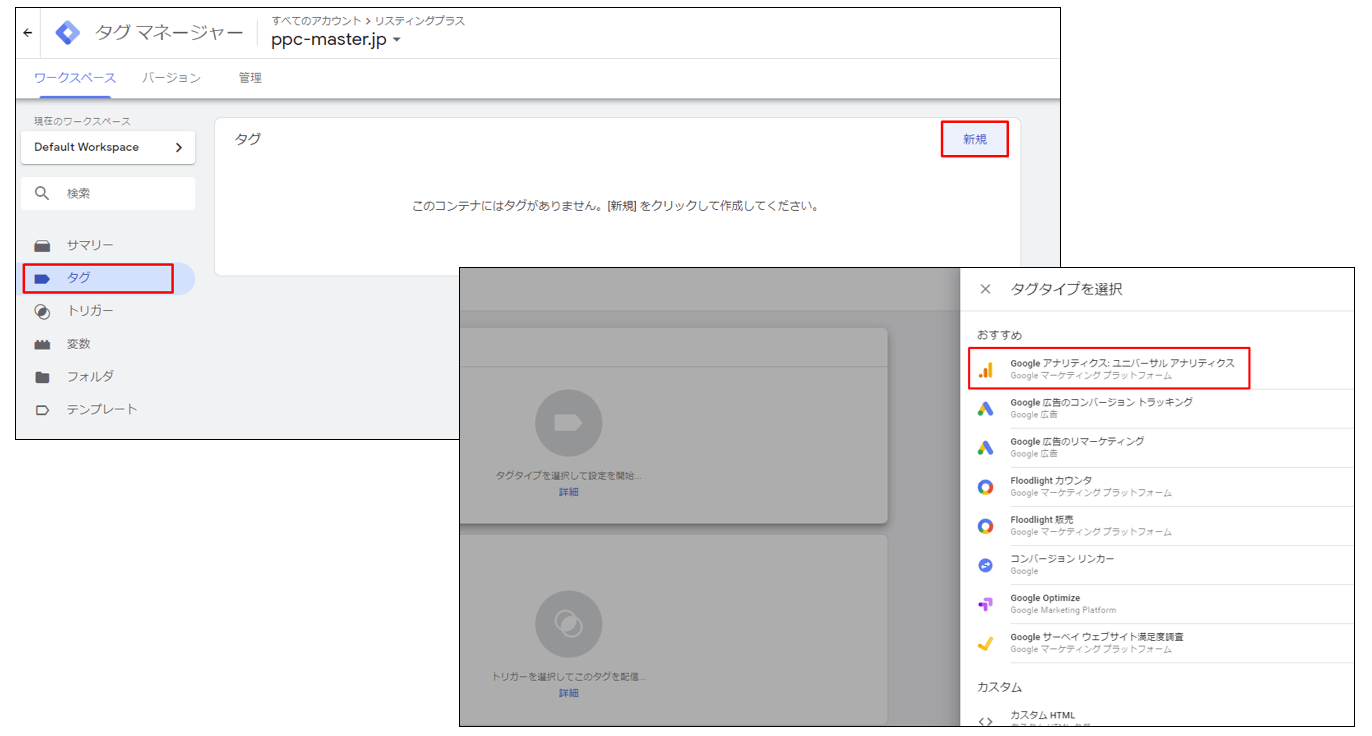Click the 変数 block icon
This screenshot has width=1372, height=736.
42,345
